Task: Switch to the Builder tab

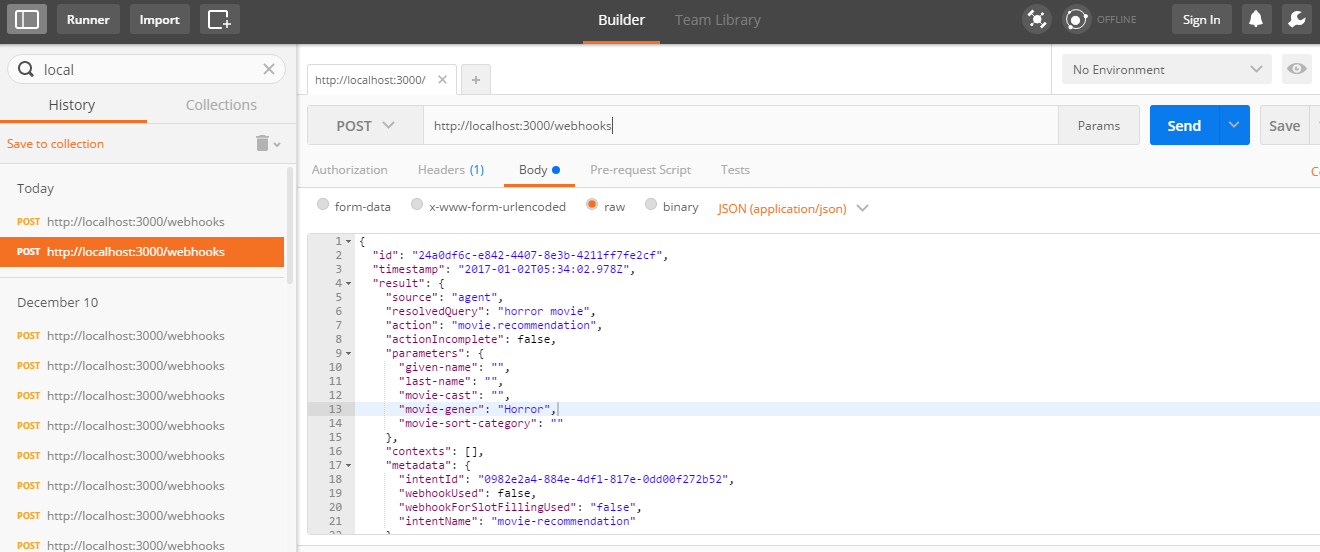Action: coord(621,20)
